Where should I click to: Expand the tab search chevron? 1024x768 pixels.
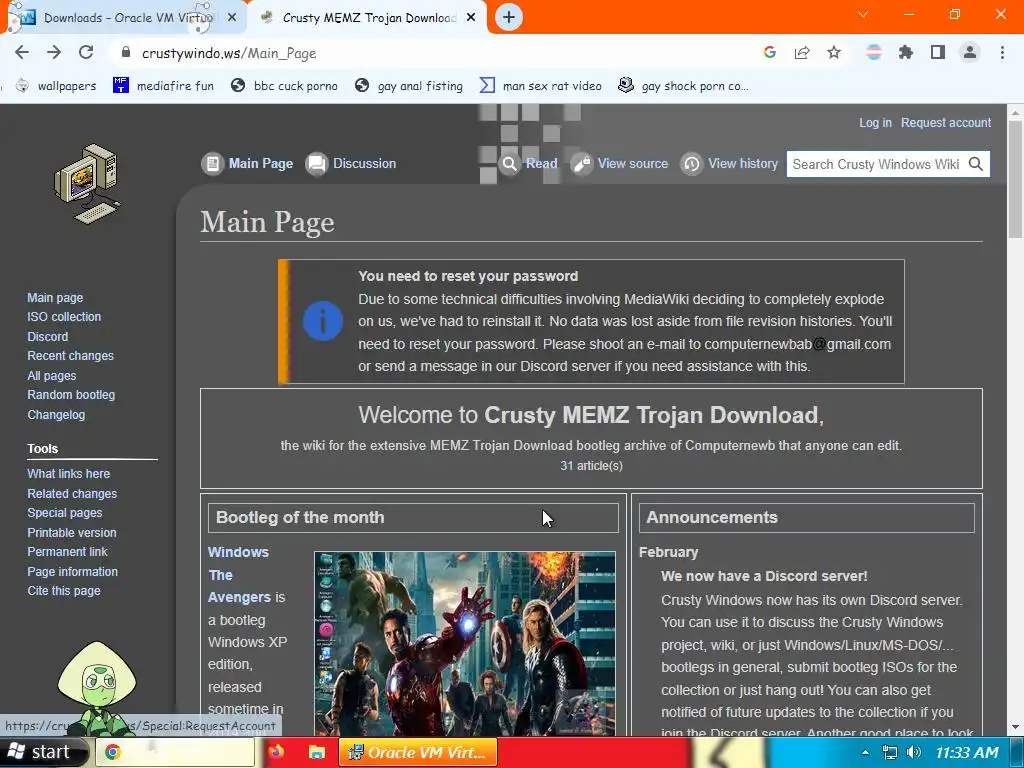863,14
